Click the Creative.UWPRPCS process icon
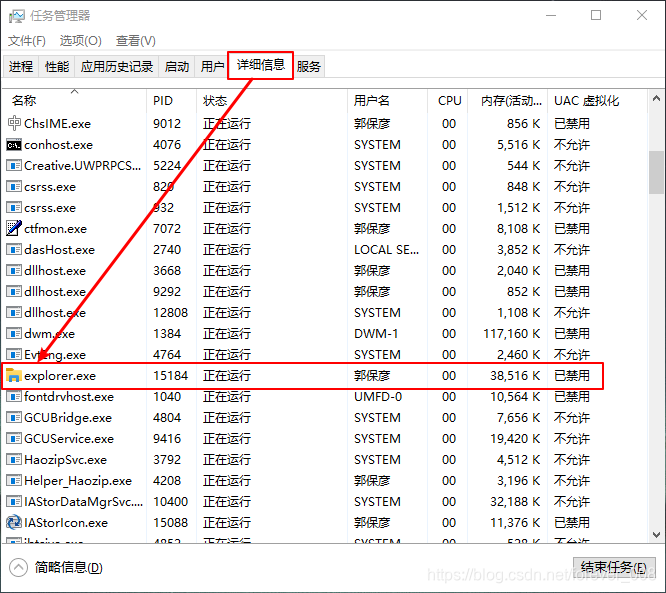666x593 pixels. 14,166
